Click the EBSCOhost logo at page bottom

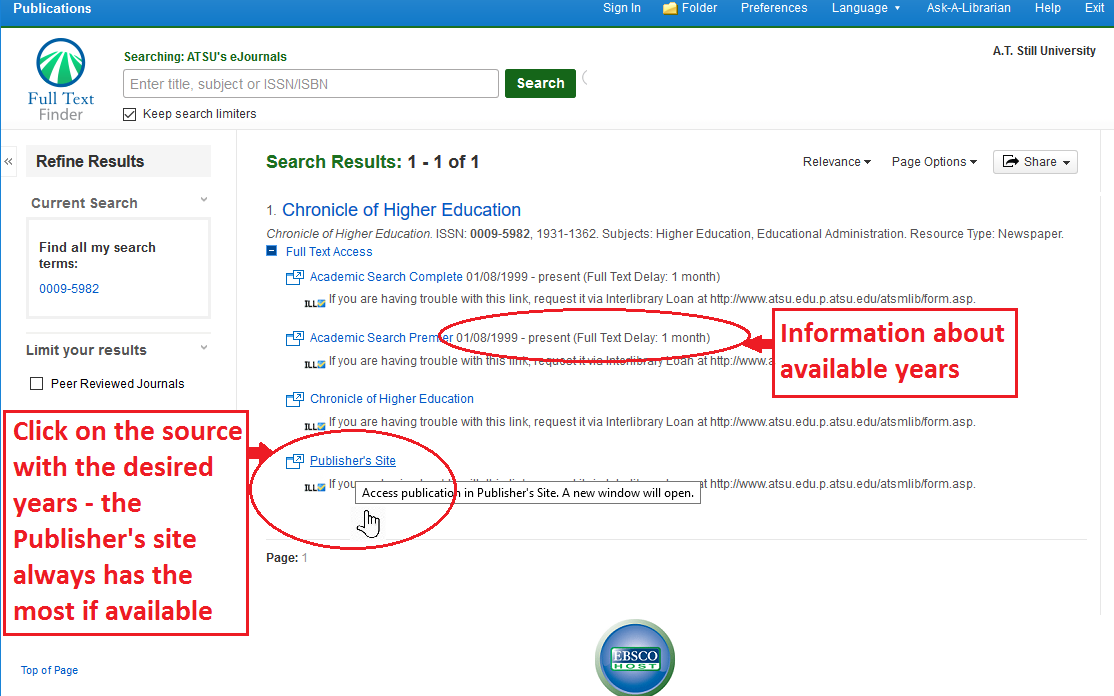click(635, 658)
